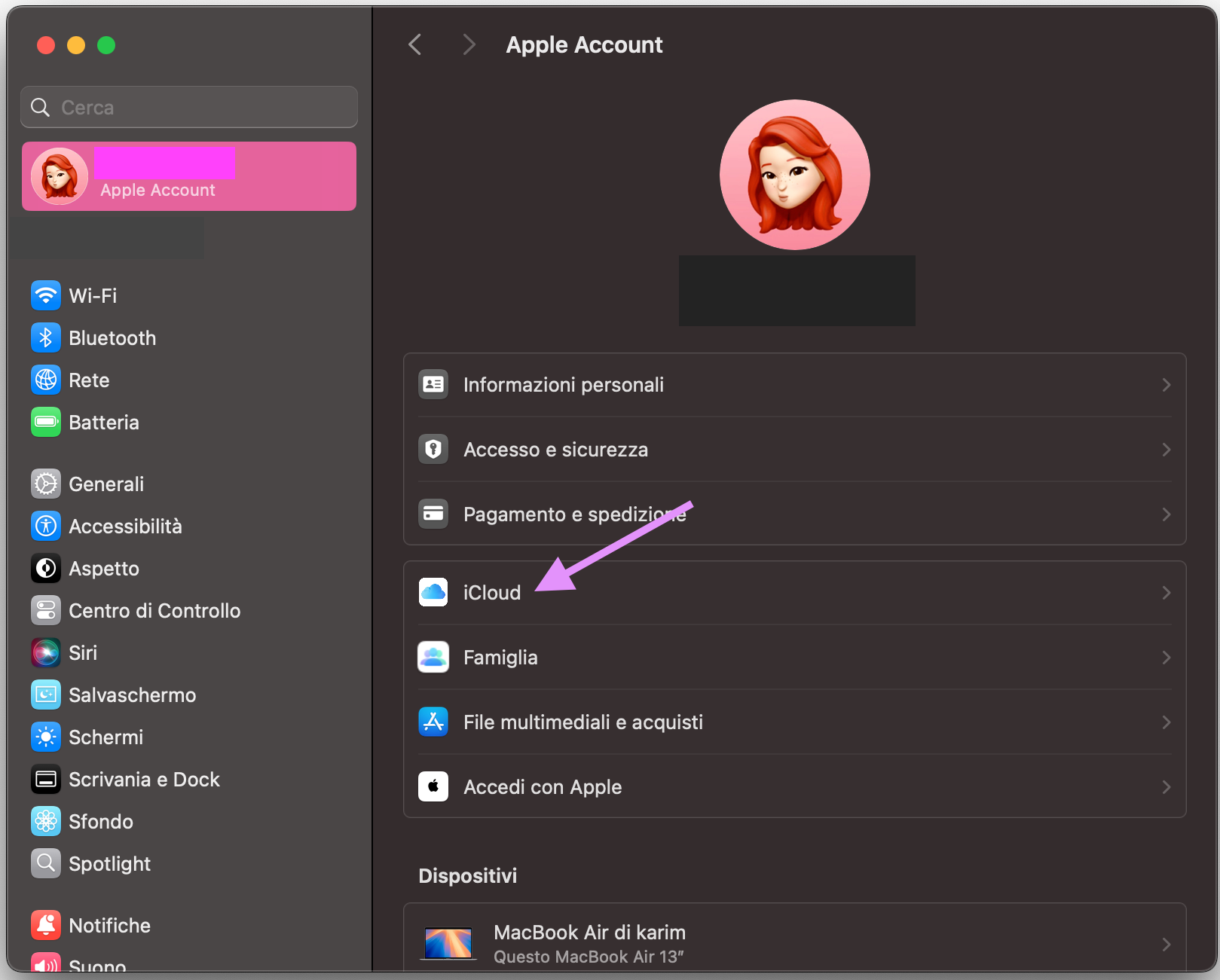Expand the Accesso e sicurezza chevron
Screen dimensions: 1220x980
(x=1165, y=449)
